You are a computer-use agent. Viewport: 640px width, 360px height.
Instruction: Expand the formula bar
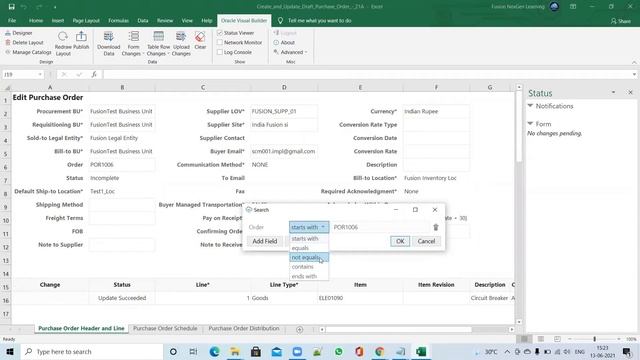(634, 74)
